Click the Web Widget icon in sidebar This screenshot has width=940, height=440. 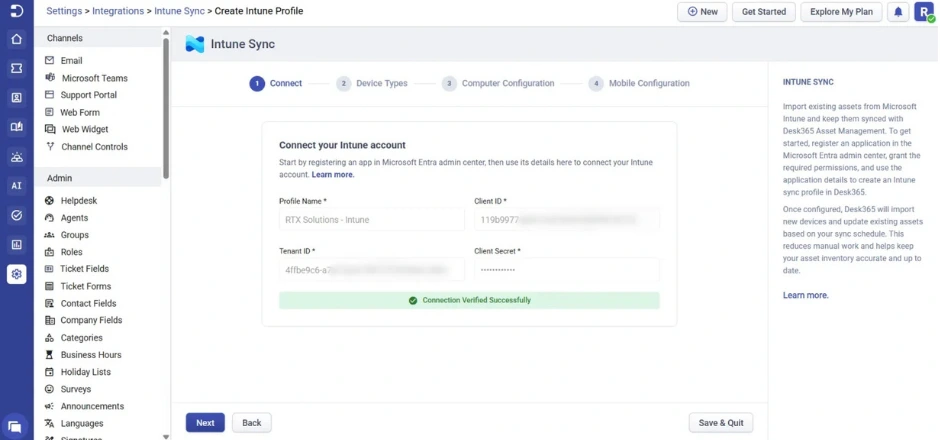click(50, 129)
